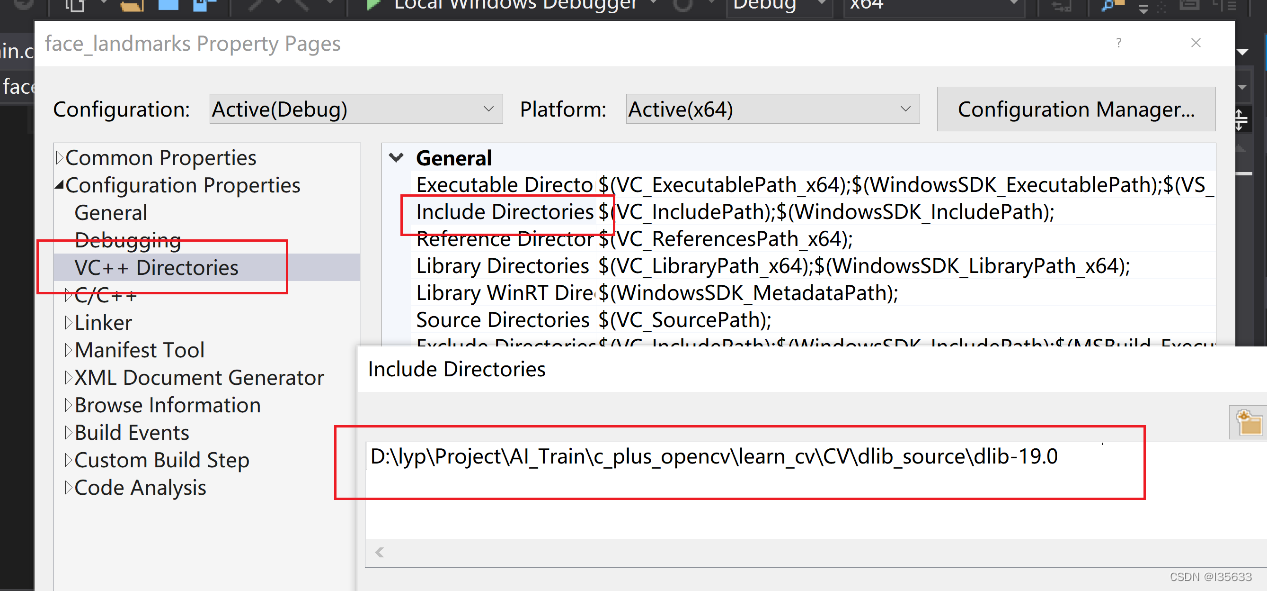
Task: Open the x64 platform toolbar dropdown
Action: point(931,6)
